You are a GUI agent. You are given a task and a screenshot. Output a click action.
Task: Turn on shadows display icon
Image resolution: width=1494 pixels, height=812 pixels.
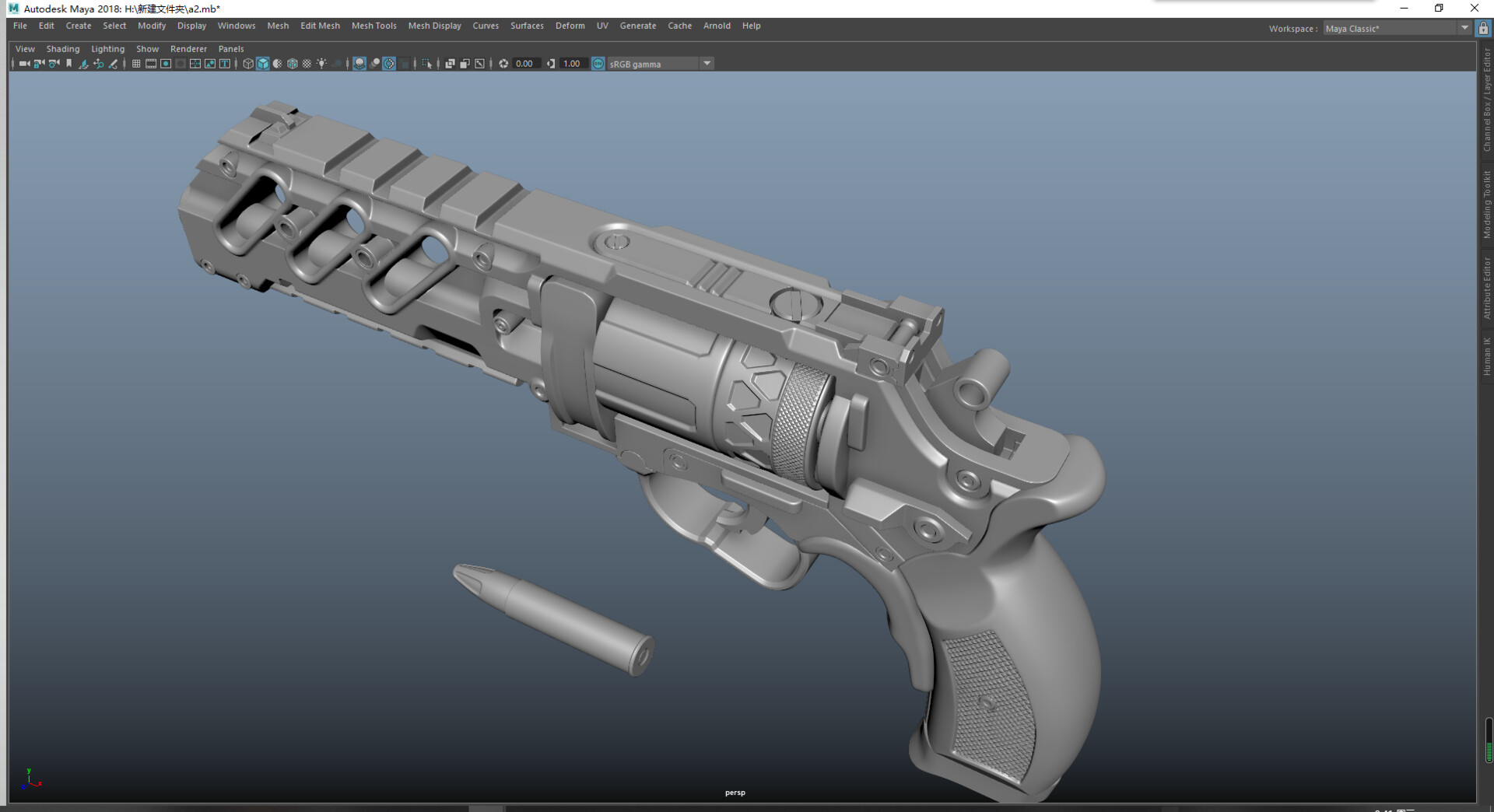point(336,64)
